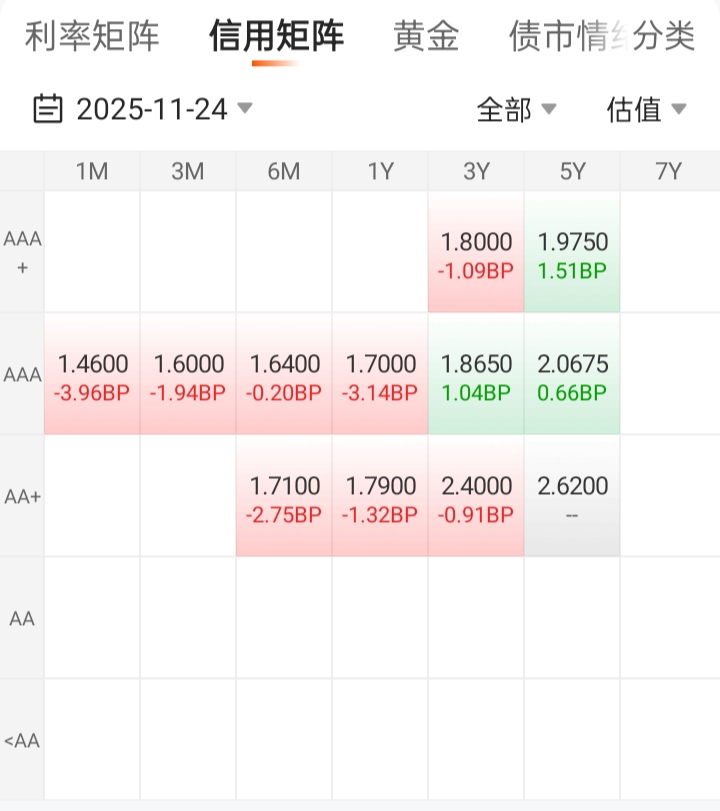The image size is (720, 811).
Task: Select the AAA 3M cell showing 1.6000
Action: click(188, 377)
